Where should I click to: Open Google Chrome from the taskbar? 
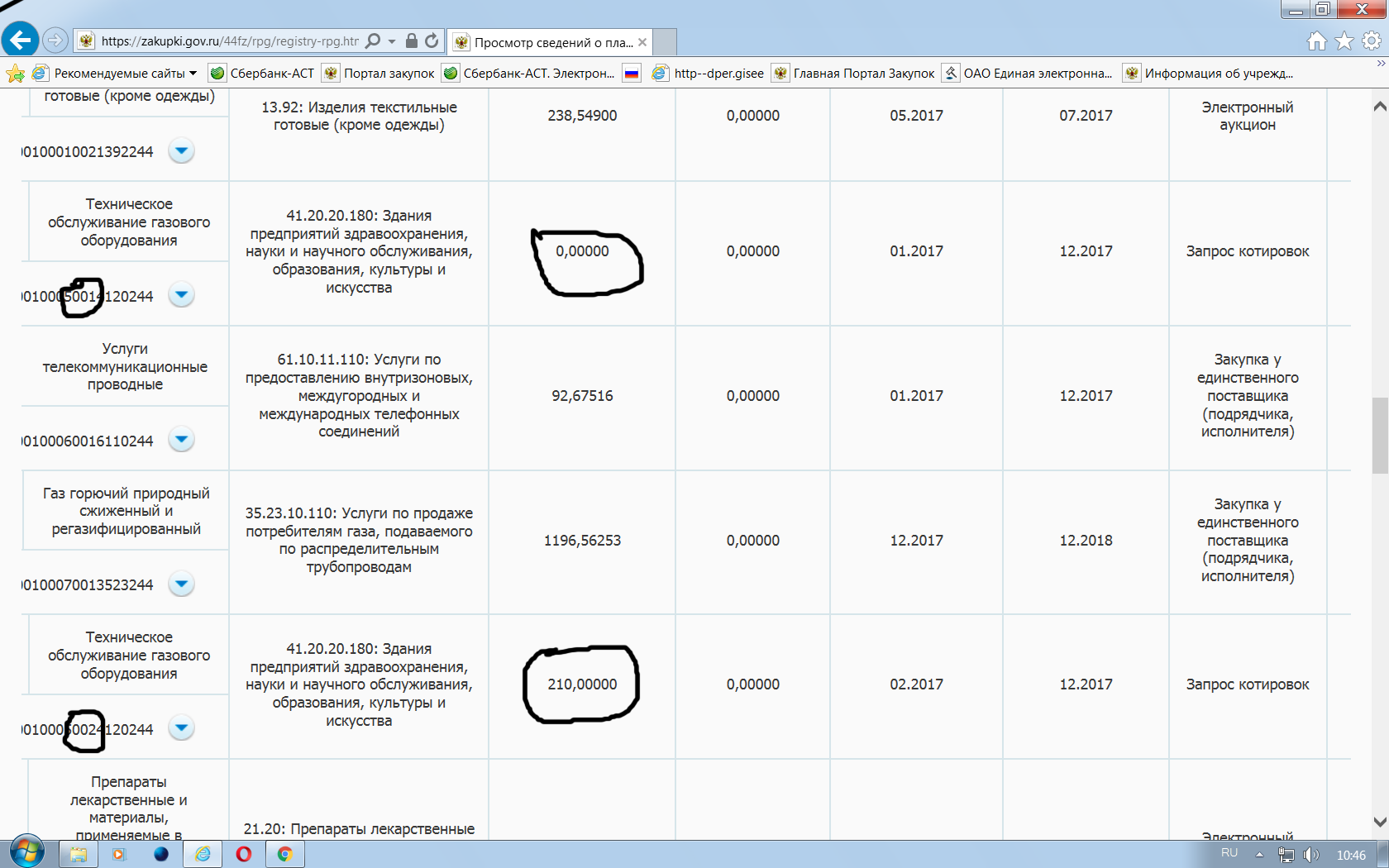point(284,854)
